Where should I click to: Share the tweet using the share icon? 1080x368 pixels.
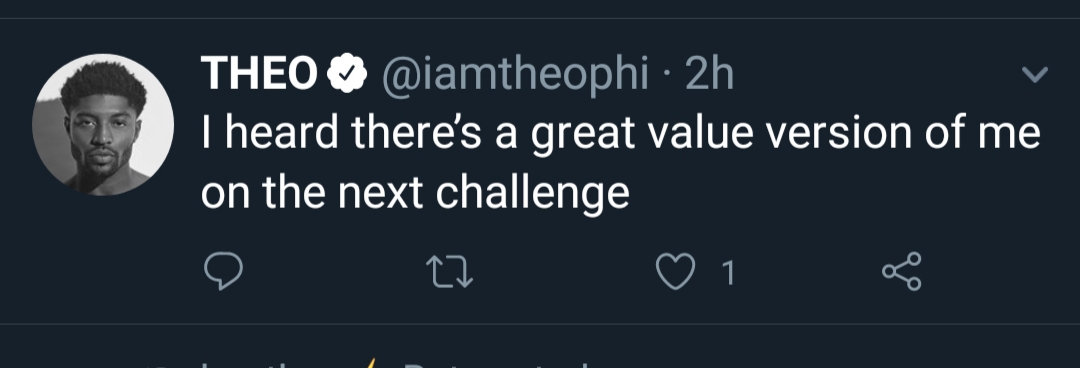[x=902, y=271]
